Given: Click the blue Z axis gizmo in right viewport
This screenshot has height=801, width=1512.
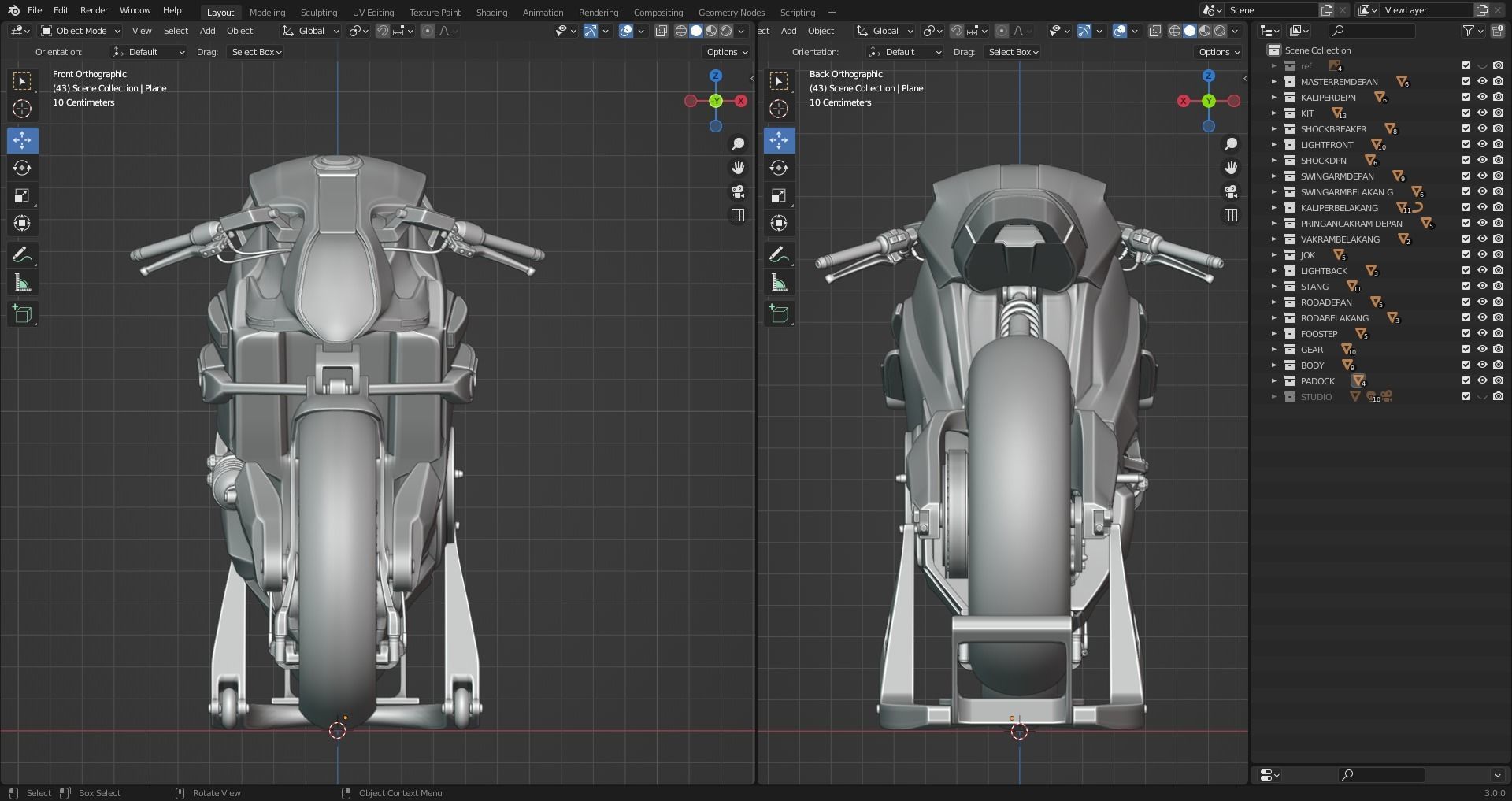Looking at the screenshot, I should (x=1209, y=76).
